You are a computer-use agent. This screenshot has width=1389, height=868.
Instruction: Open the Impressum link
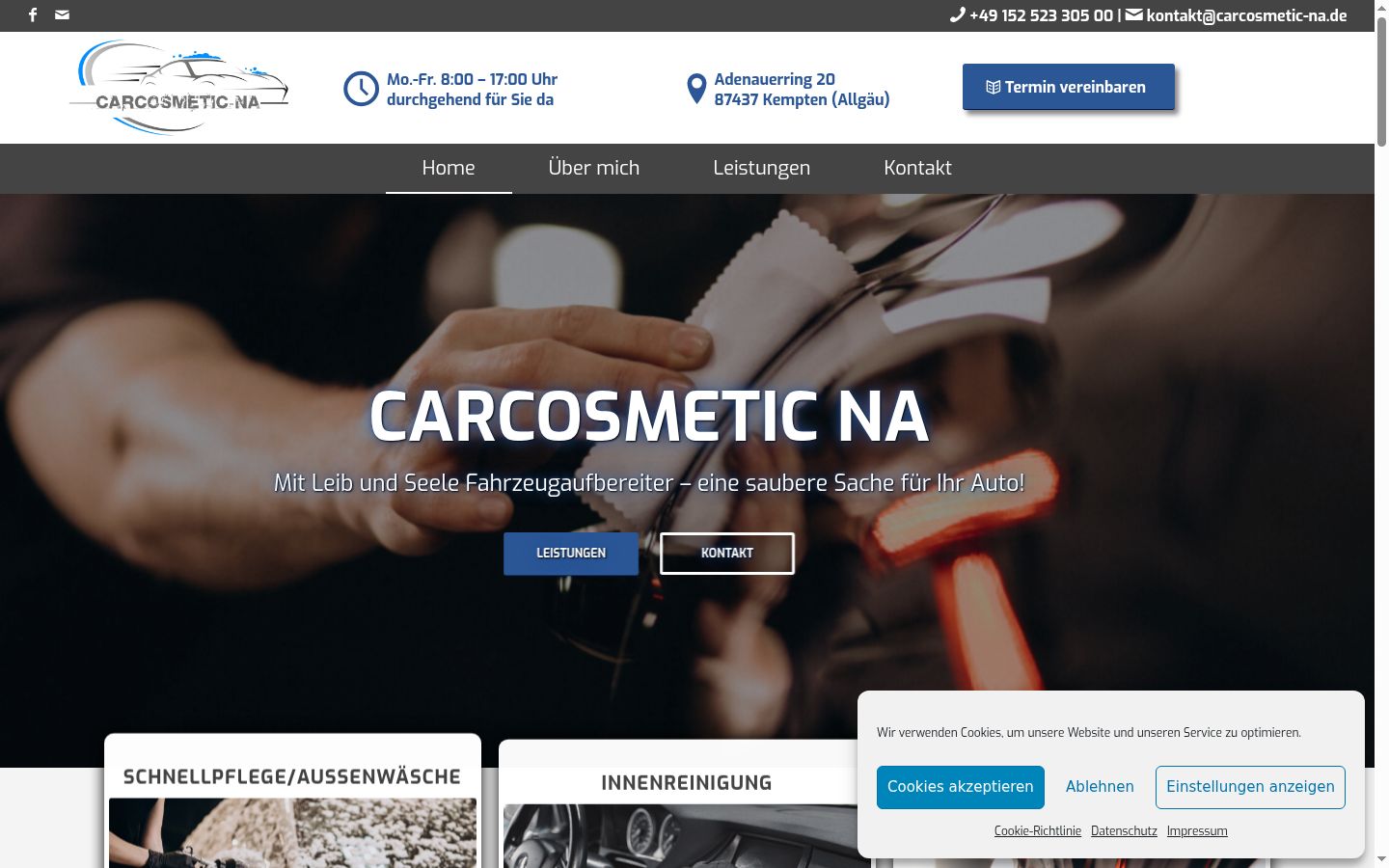pyautogui.click(x=1197, y=831)
